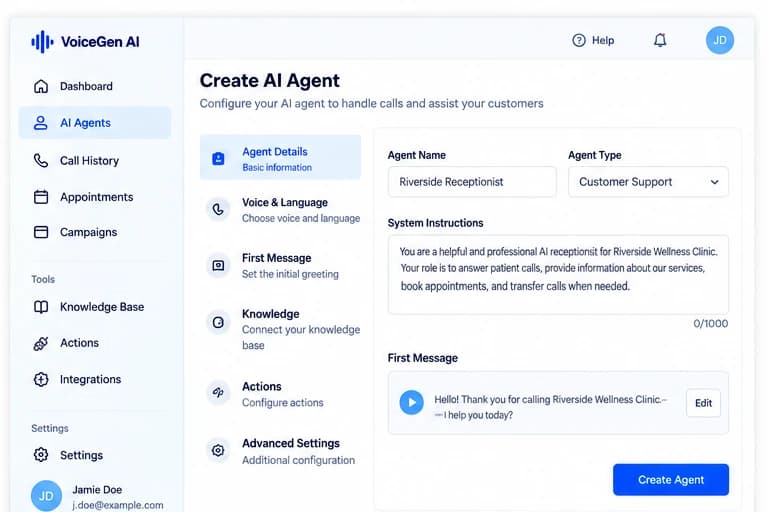The height and width of the screenshot is (512, 768).
Task: Click the Agent Name input field
Action: pos(472,182)
